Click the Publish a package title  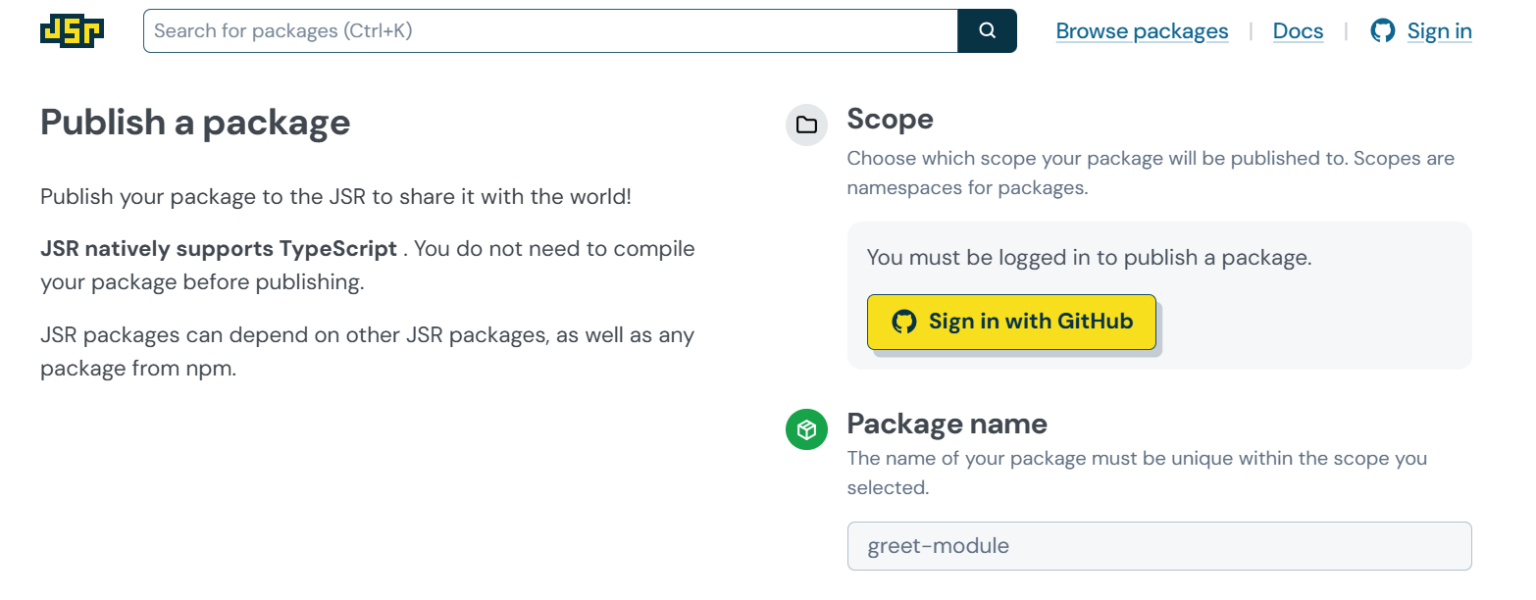coord(194,122)
